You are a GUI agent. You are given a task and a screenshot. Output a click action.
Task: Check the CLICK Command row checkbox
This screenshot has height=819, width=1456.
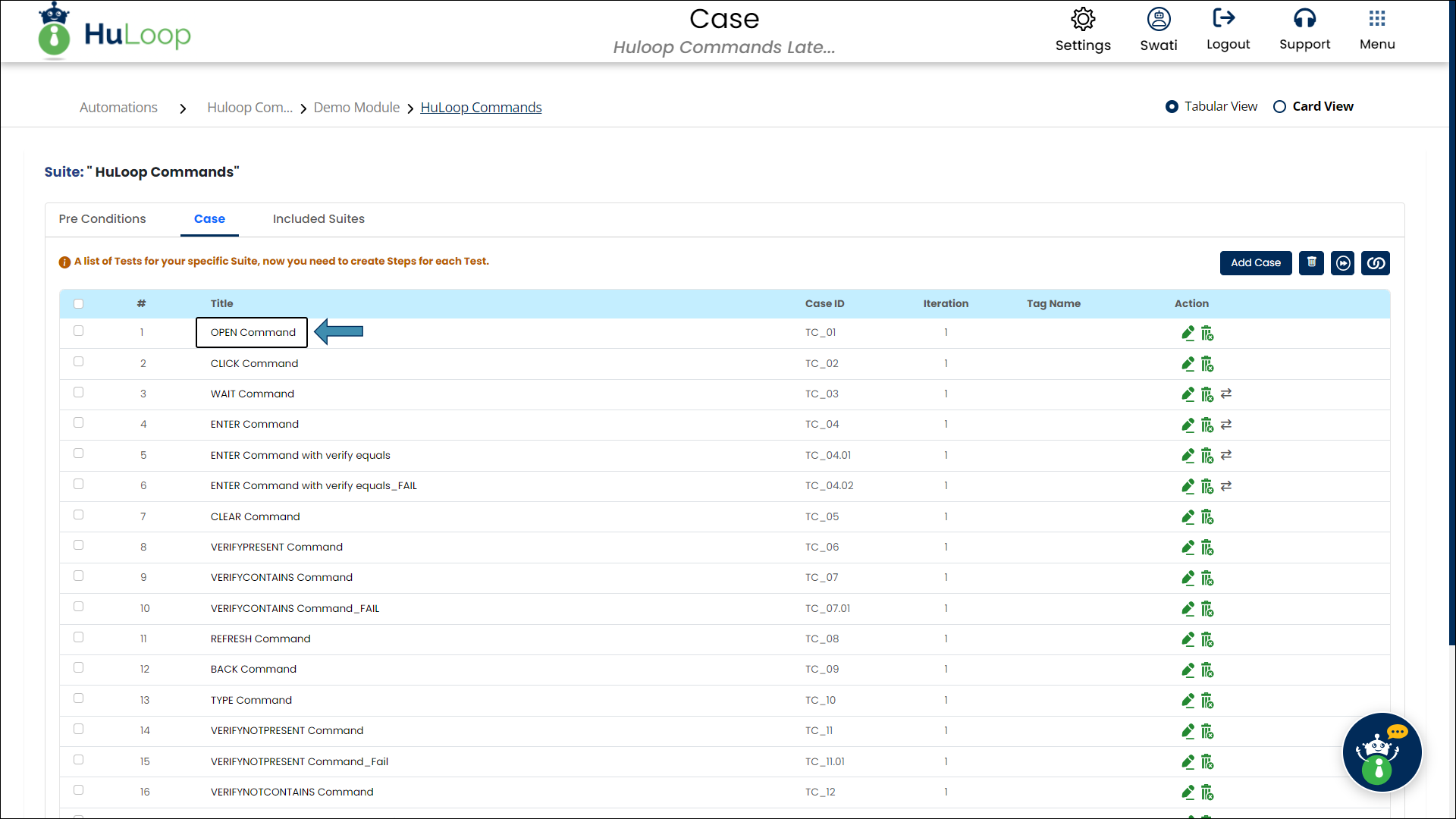[x=78, y=362]
